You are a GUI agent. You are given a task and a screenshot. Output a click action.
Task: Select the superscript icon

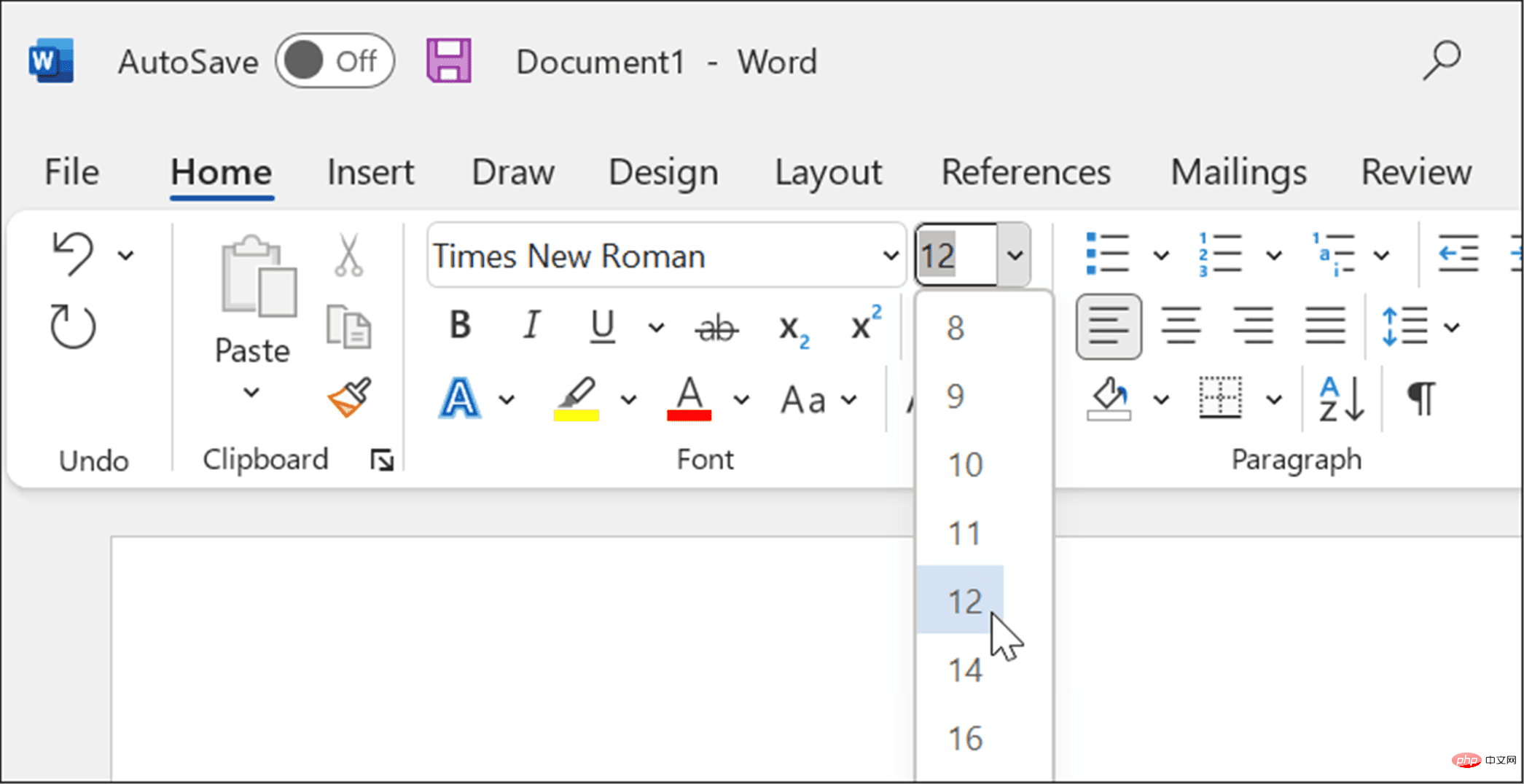coord(863,326)
